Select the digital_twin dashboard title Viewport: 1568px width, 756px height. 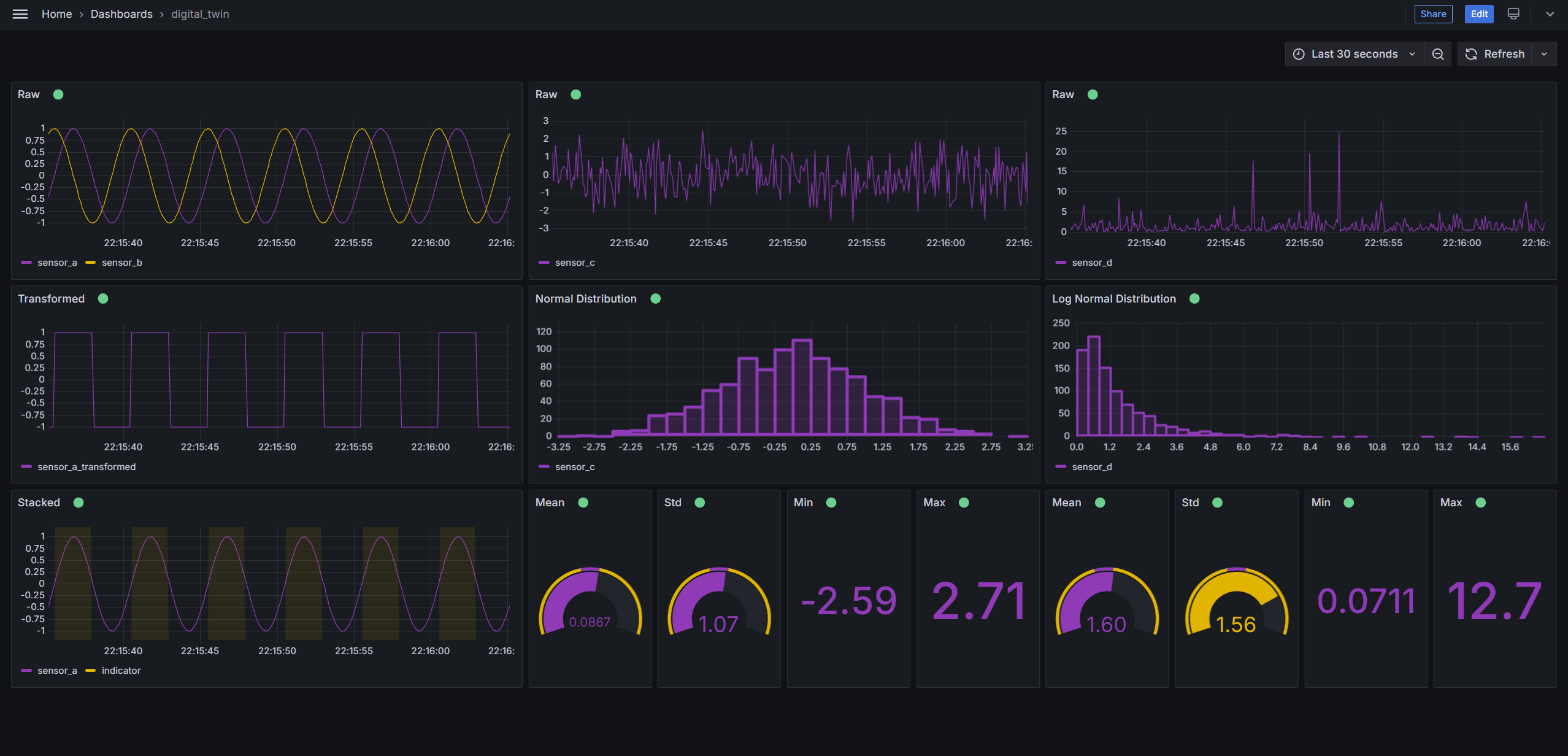click(199, 13)
